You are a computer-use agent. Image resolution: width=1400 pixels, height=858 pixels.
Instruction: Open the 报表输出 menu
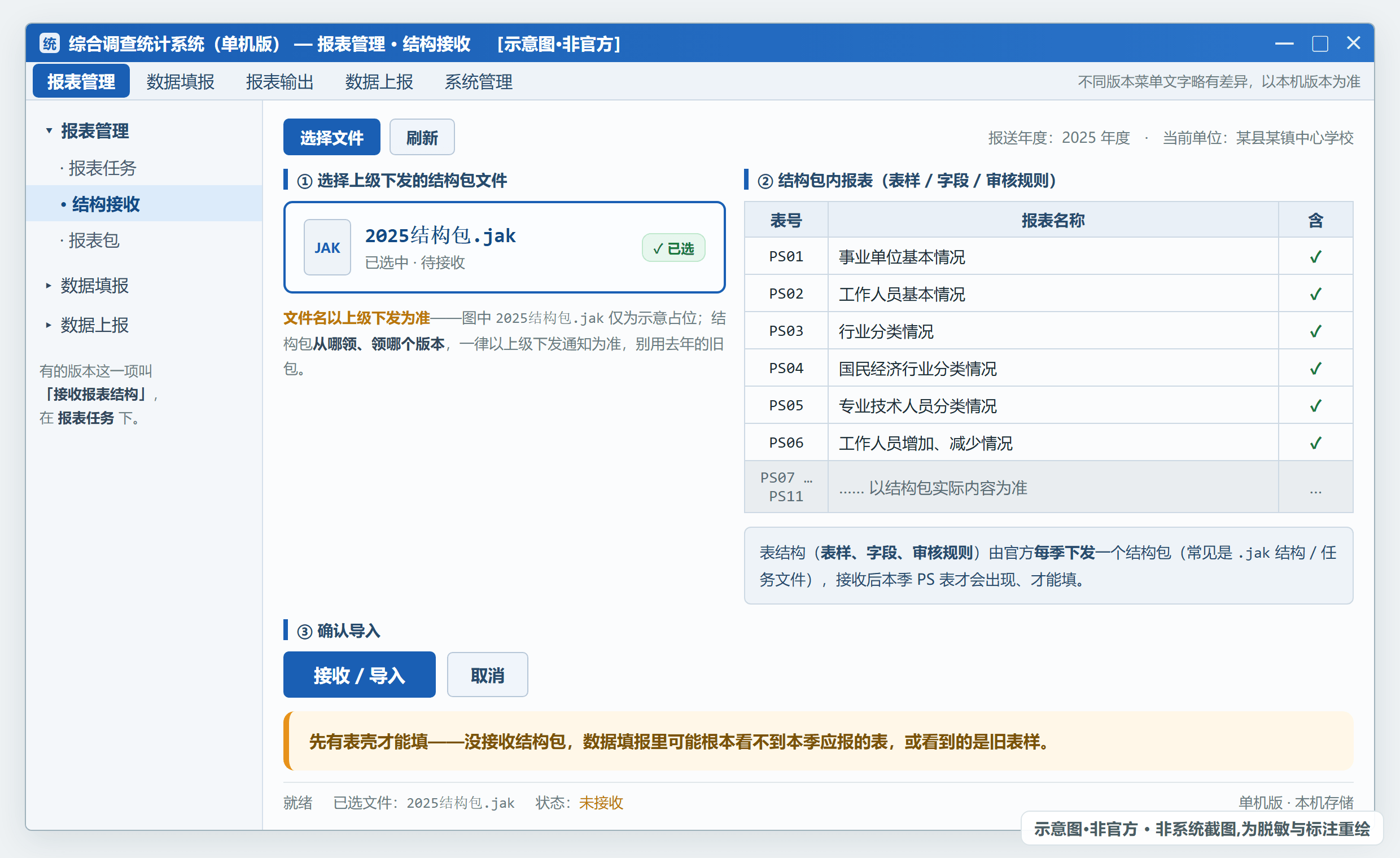coord(279,81)
